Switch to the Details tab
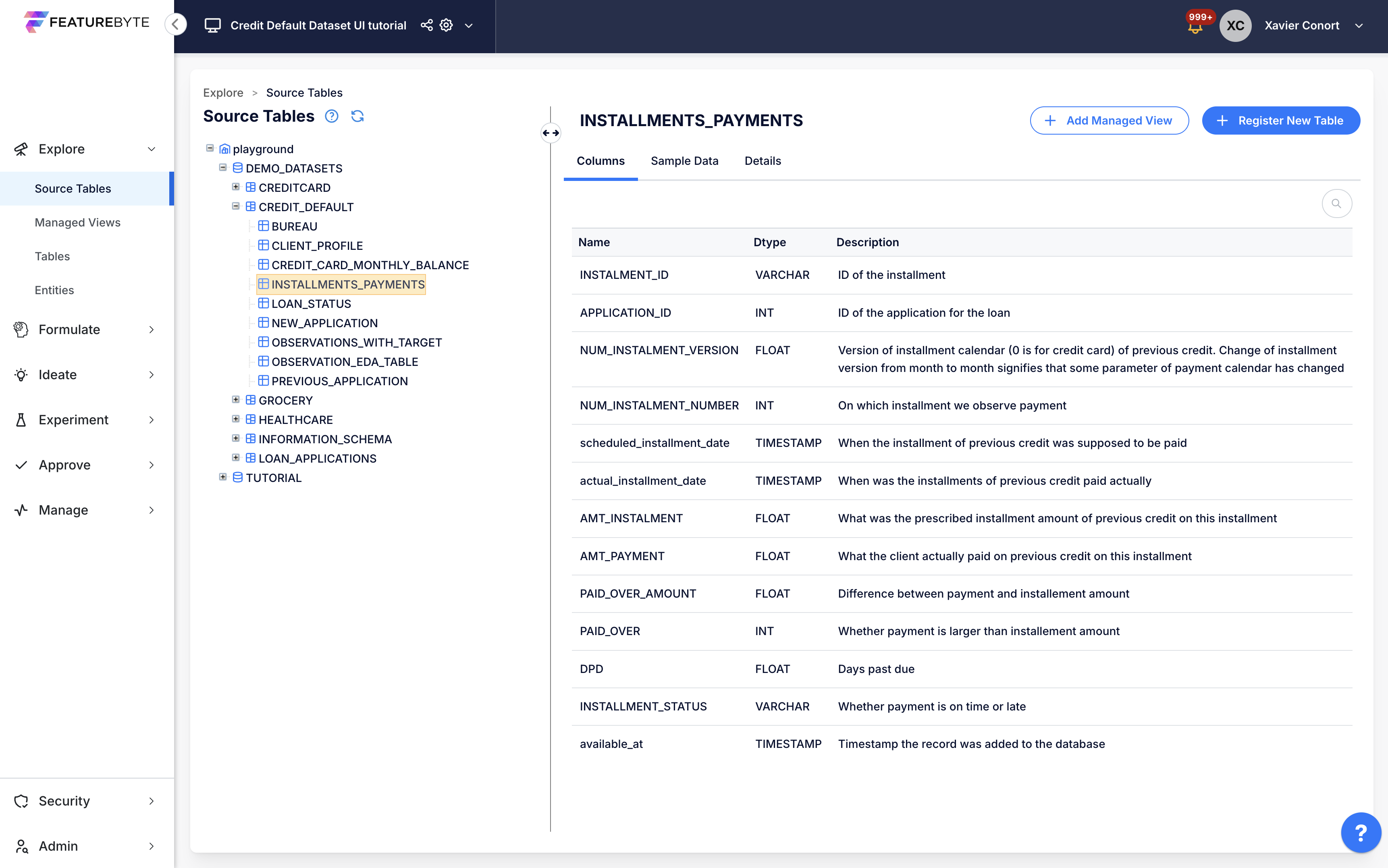This screenshot has width=1388, height=868. [x=762, y=161]
